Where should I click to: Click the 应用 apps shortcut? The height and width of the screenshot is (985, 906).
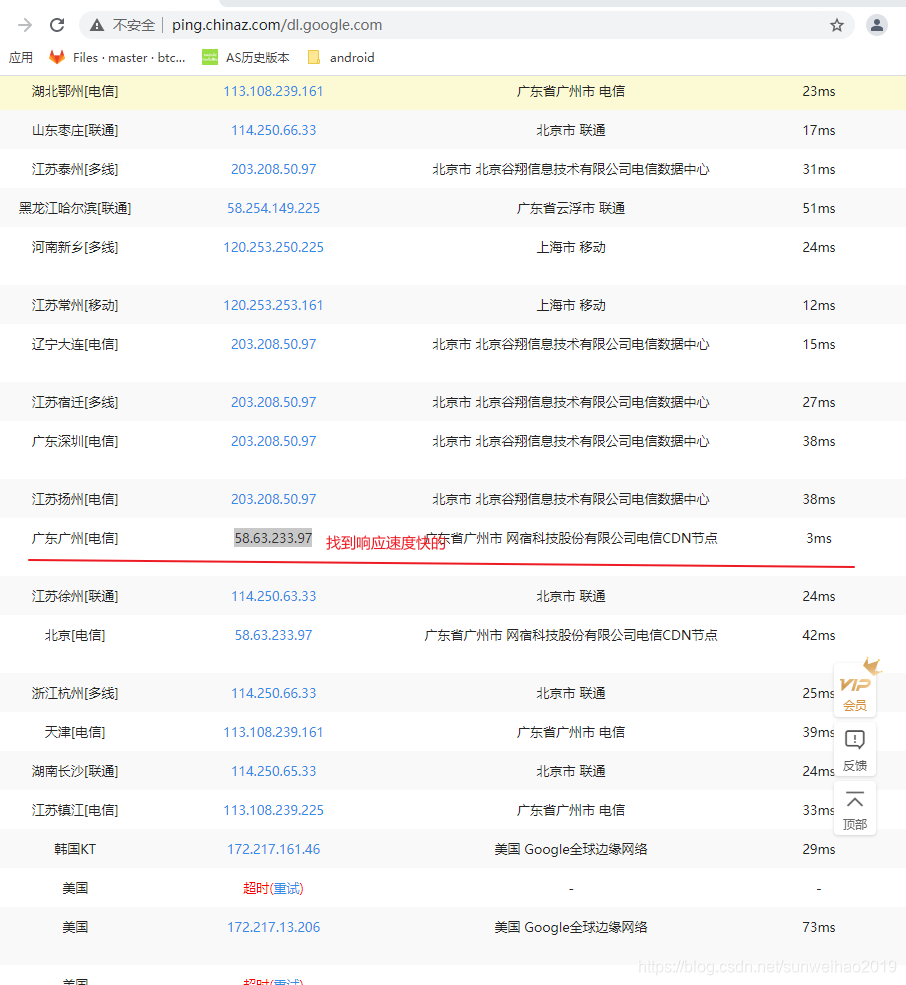pos(21,58)
